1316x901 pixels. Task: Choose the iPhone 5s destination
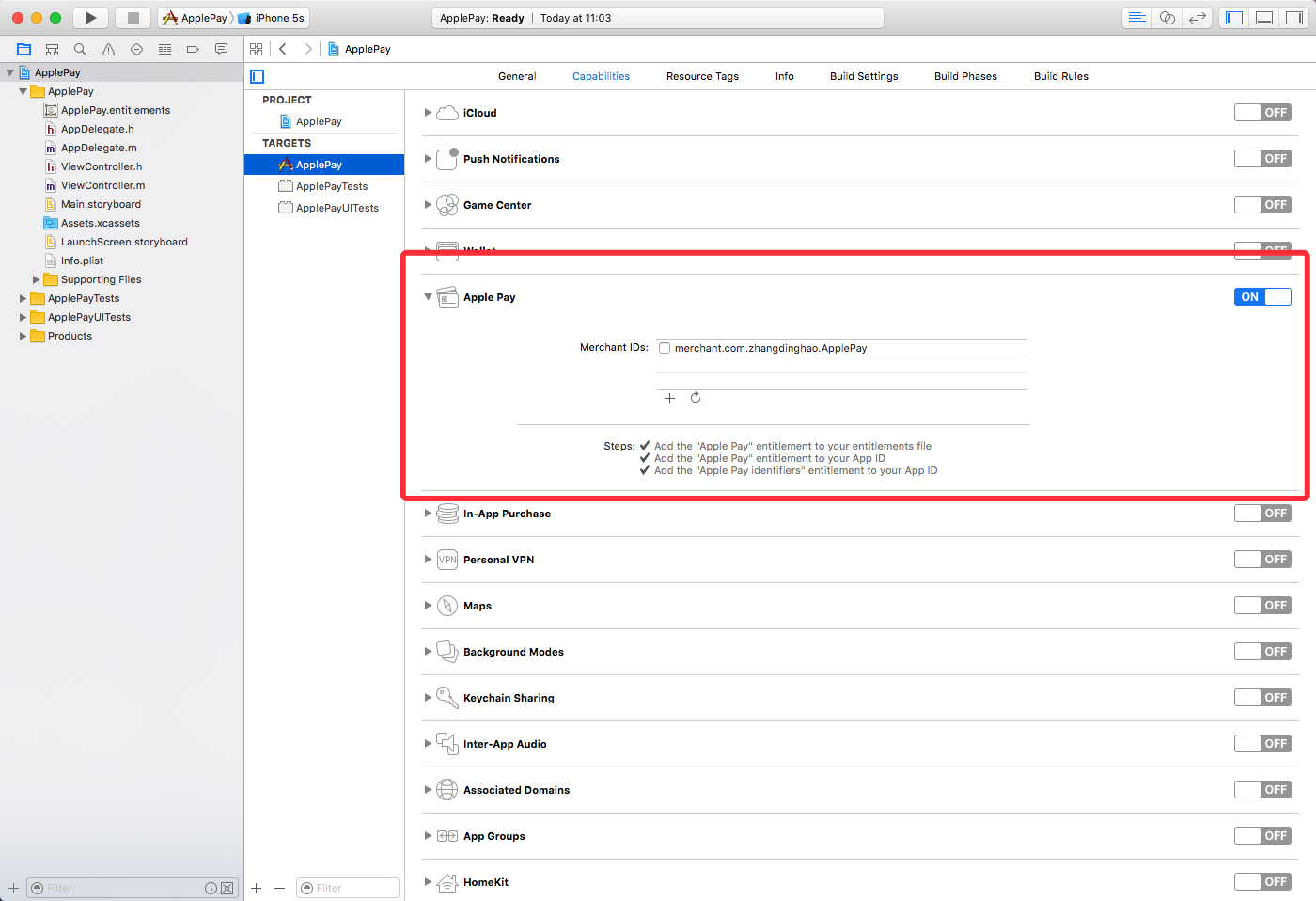point(272,18)
